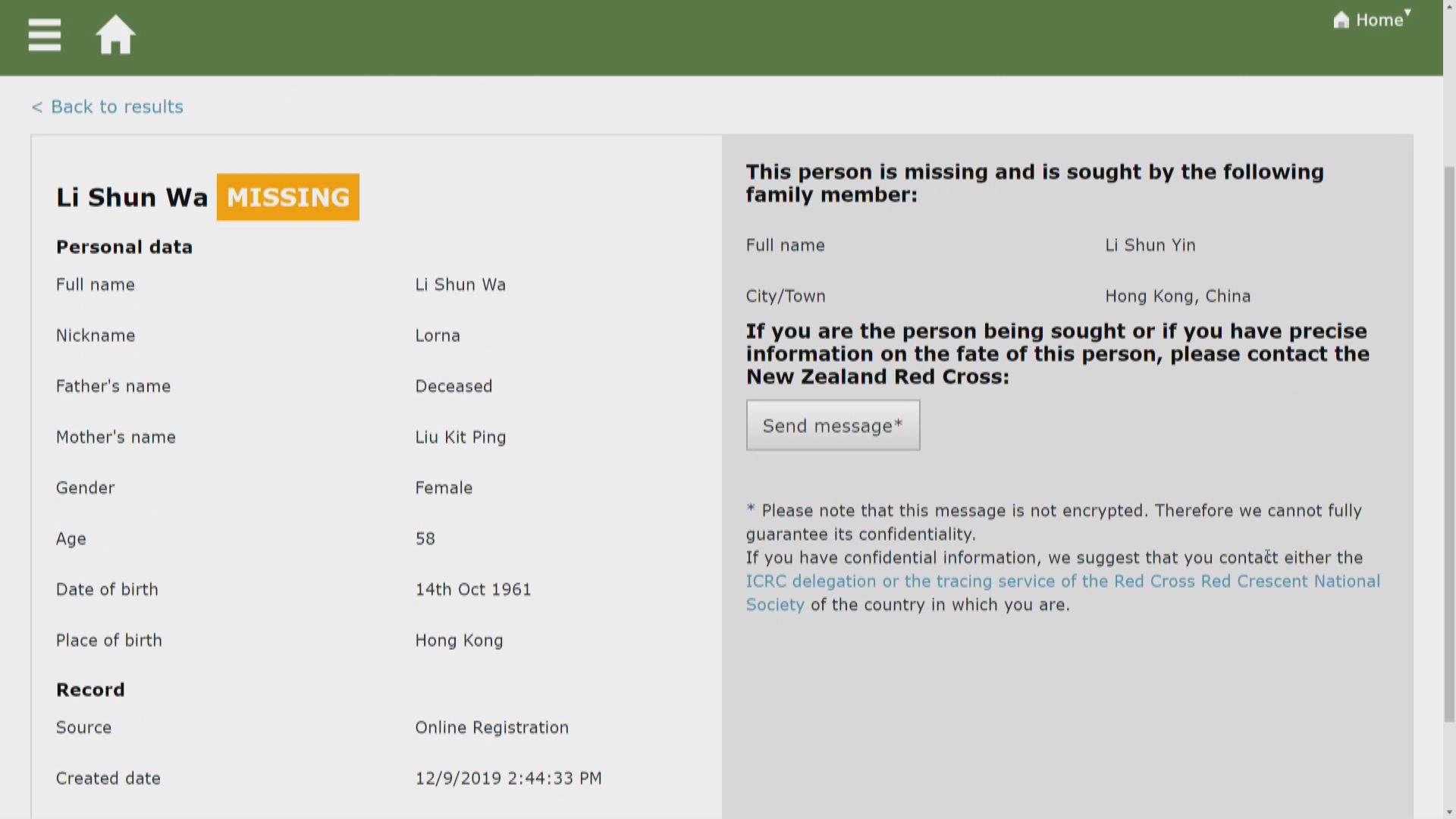Click the 'Society' link text
Viewport: 1456px width, 819px height.
774,605
